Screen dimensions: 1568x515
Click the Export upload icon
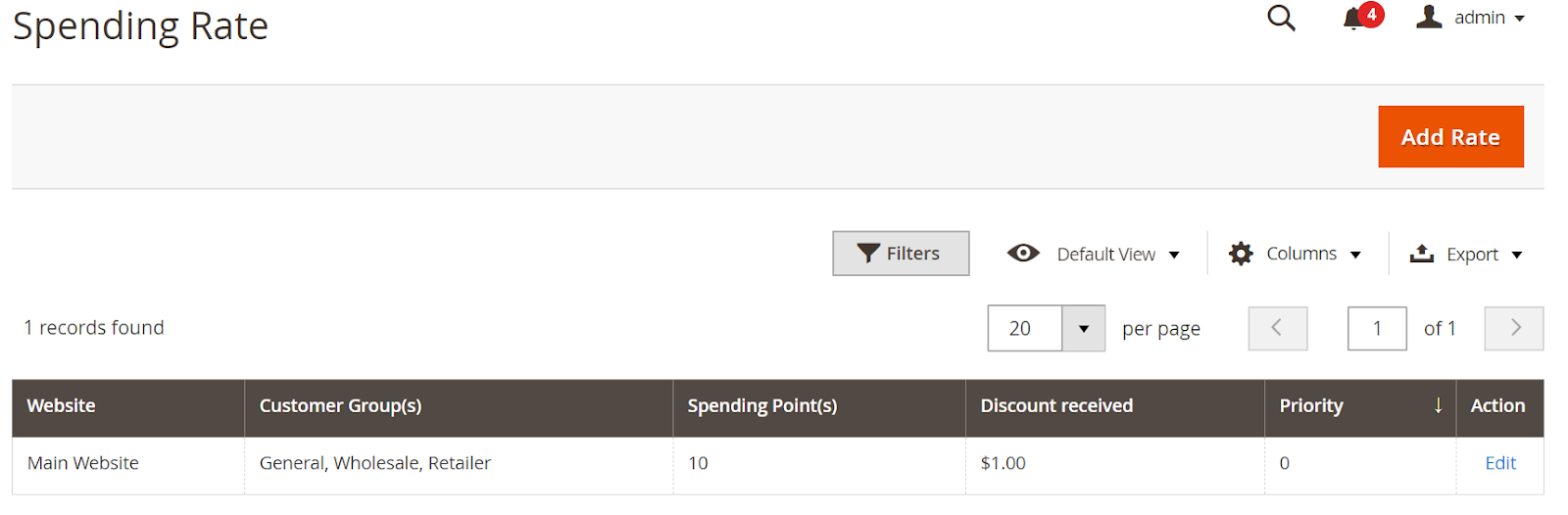pos(1421,254)
